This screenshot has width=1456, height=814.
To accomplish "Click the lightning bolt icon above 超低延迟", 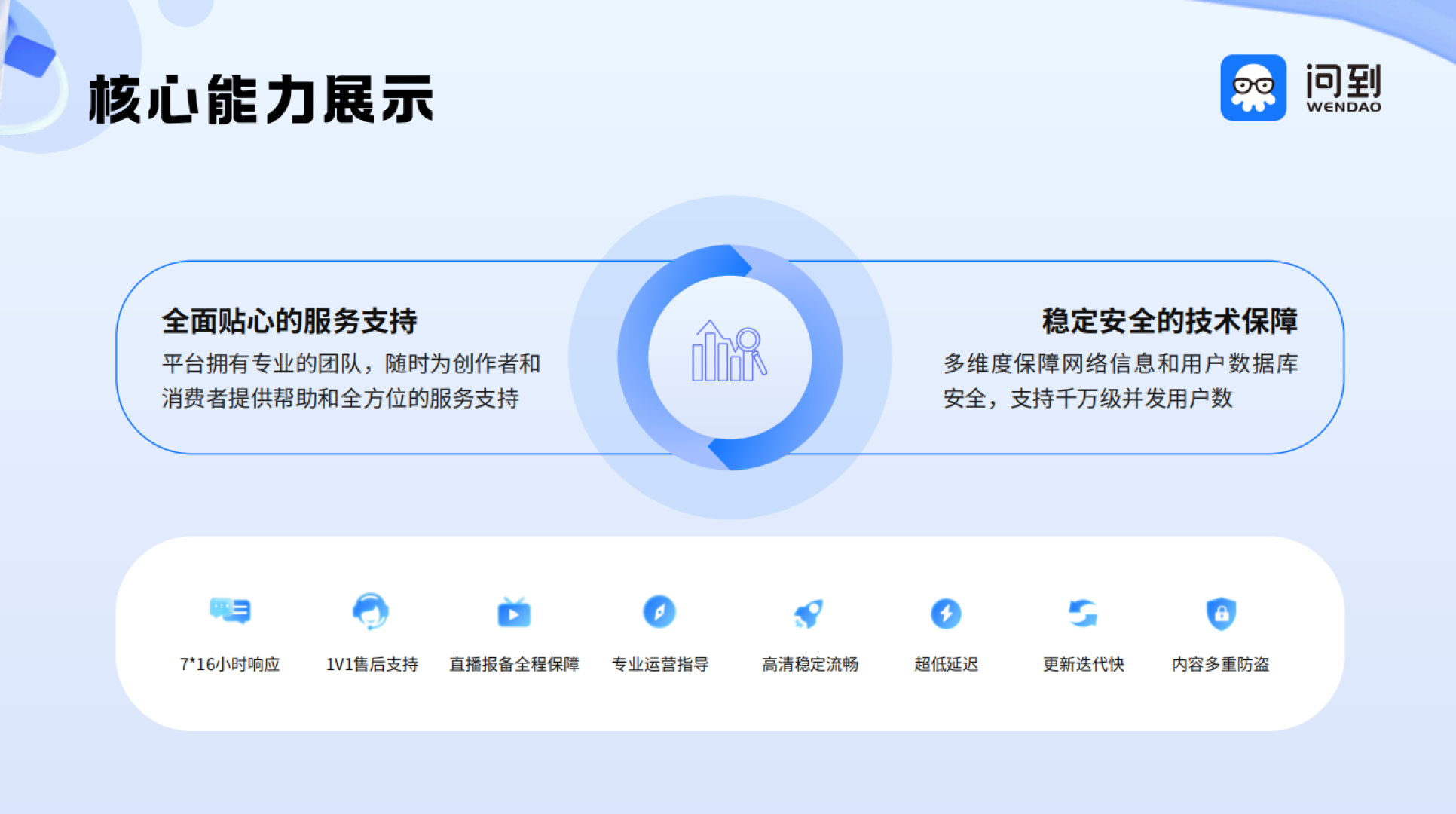I will pyautogui.click(x=946, y=614).
